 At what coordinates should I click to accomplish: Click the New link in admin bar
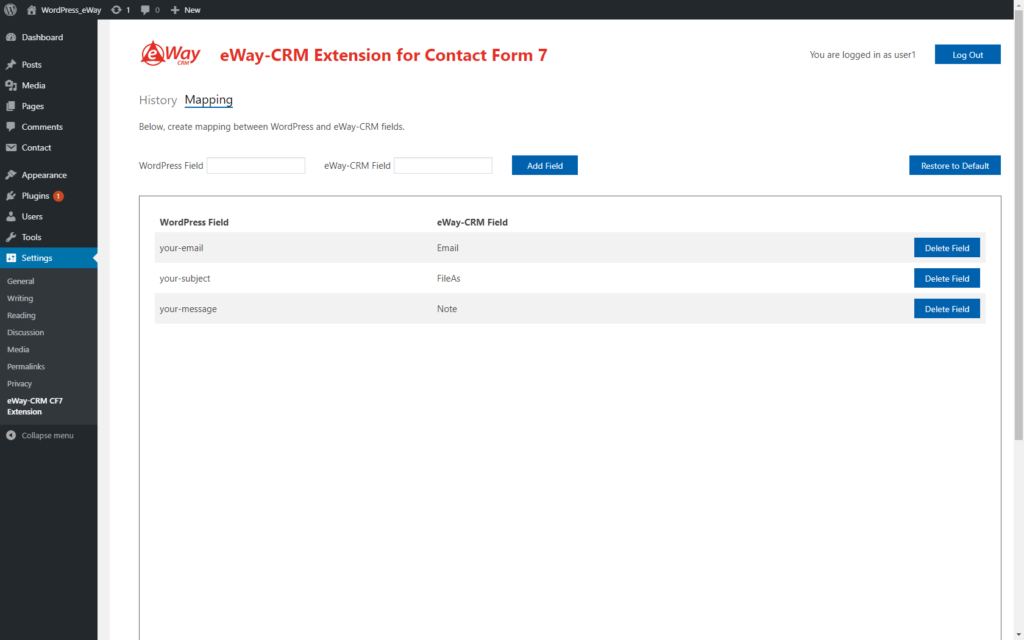coord(192,10)
